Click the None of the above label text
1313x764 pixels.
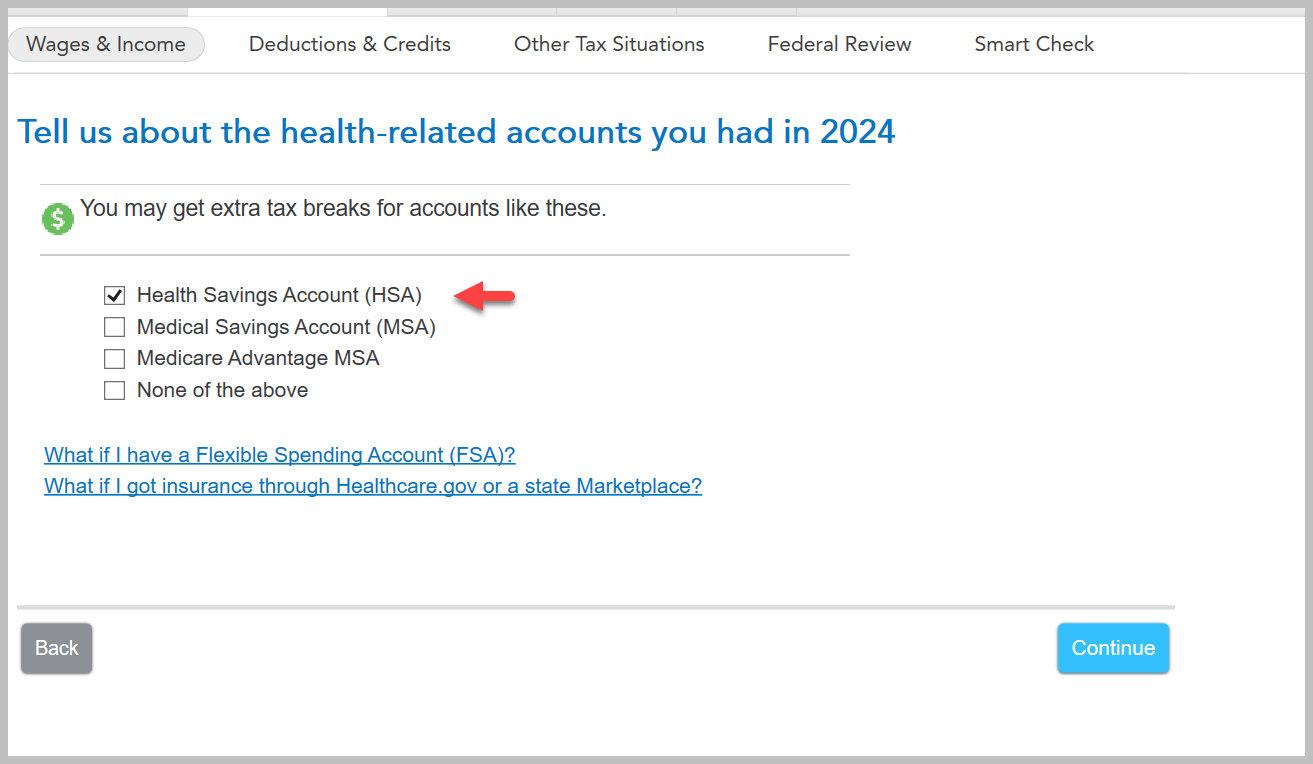222,390
